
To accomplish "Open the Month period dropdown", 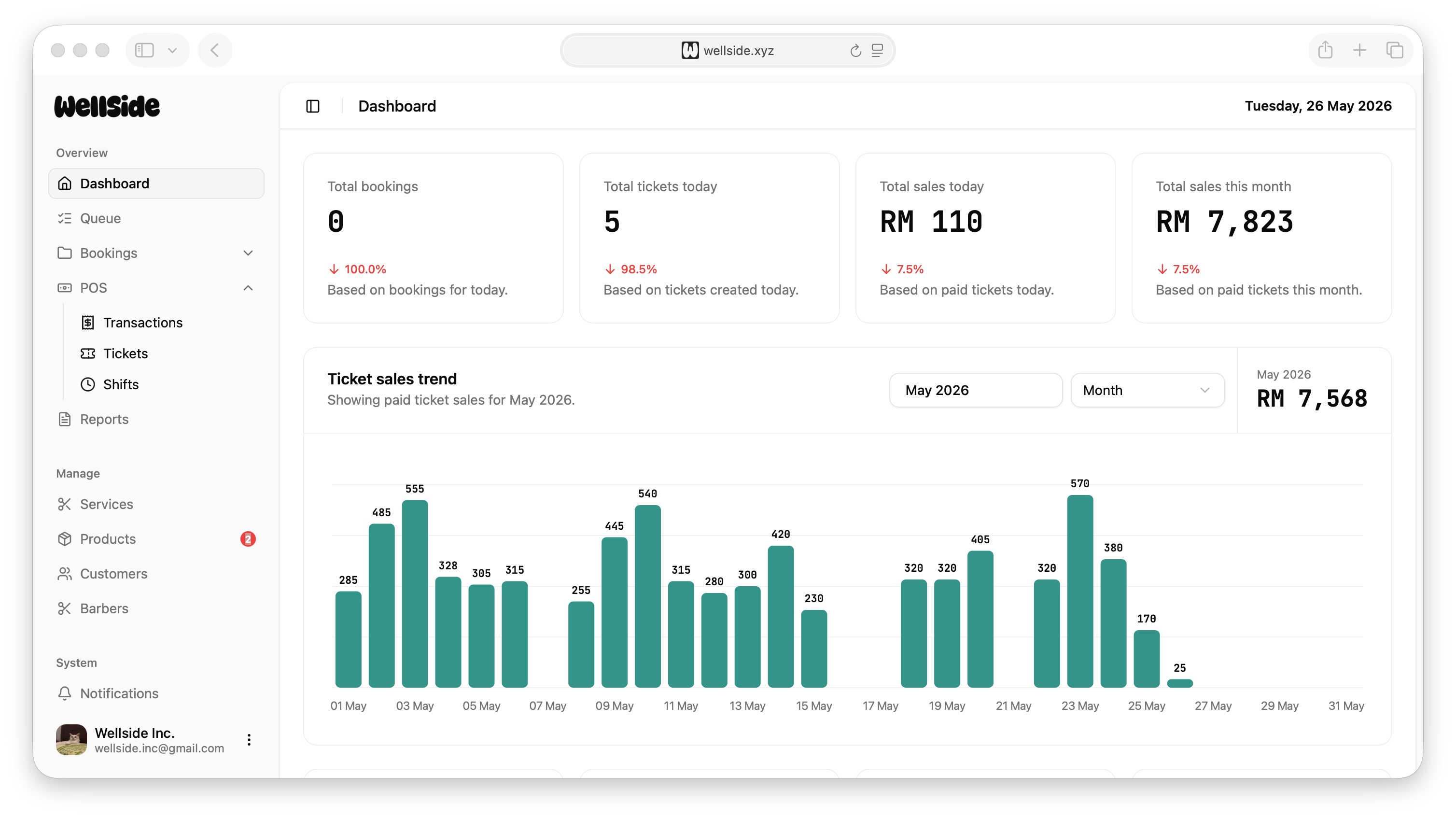I will pyautogui.click(x=1148, y=390).
